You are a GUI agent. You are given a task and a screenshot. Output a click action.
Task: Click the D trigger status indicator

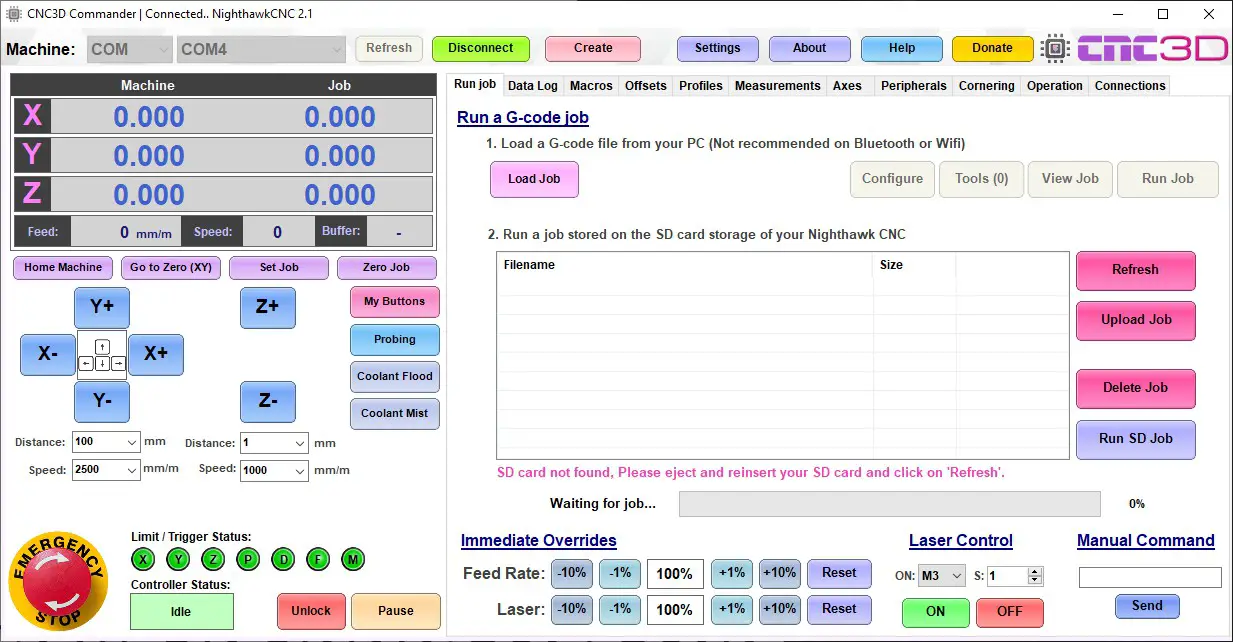[x=283, y=559]
